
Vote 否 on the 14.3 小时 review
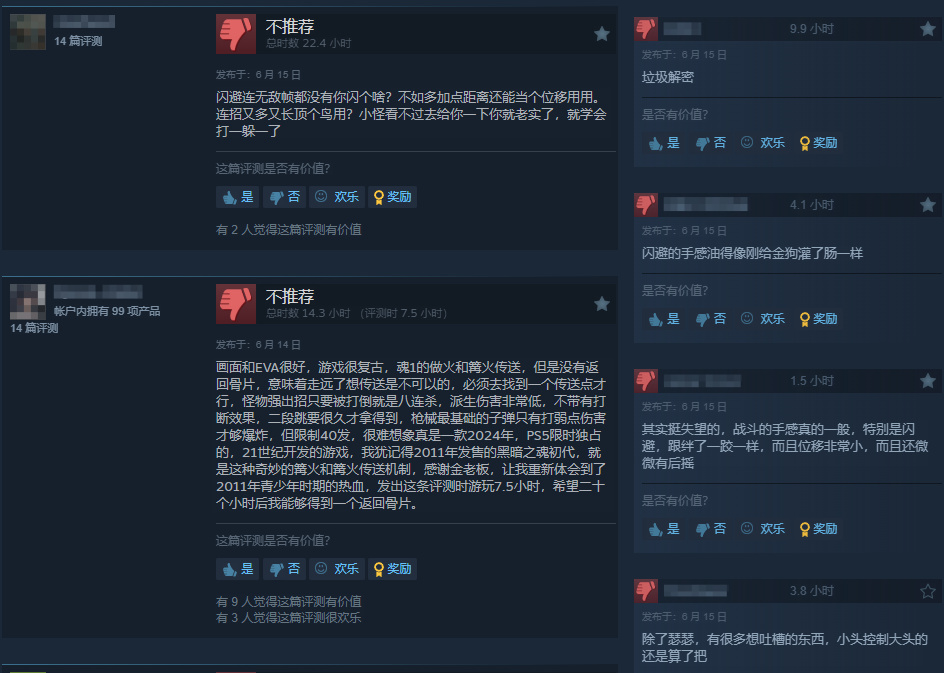point(285,569)
